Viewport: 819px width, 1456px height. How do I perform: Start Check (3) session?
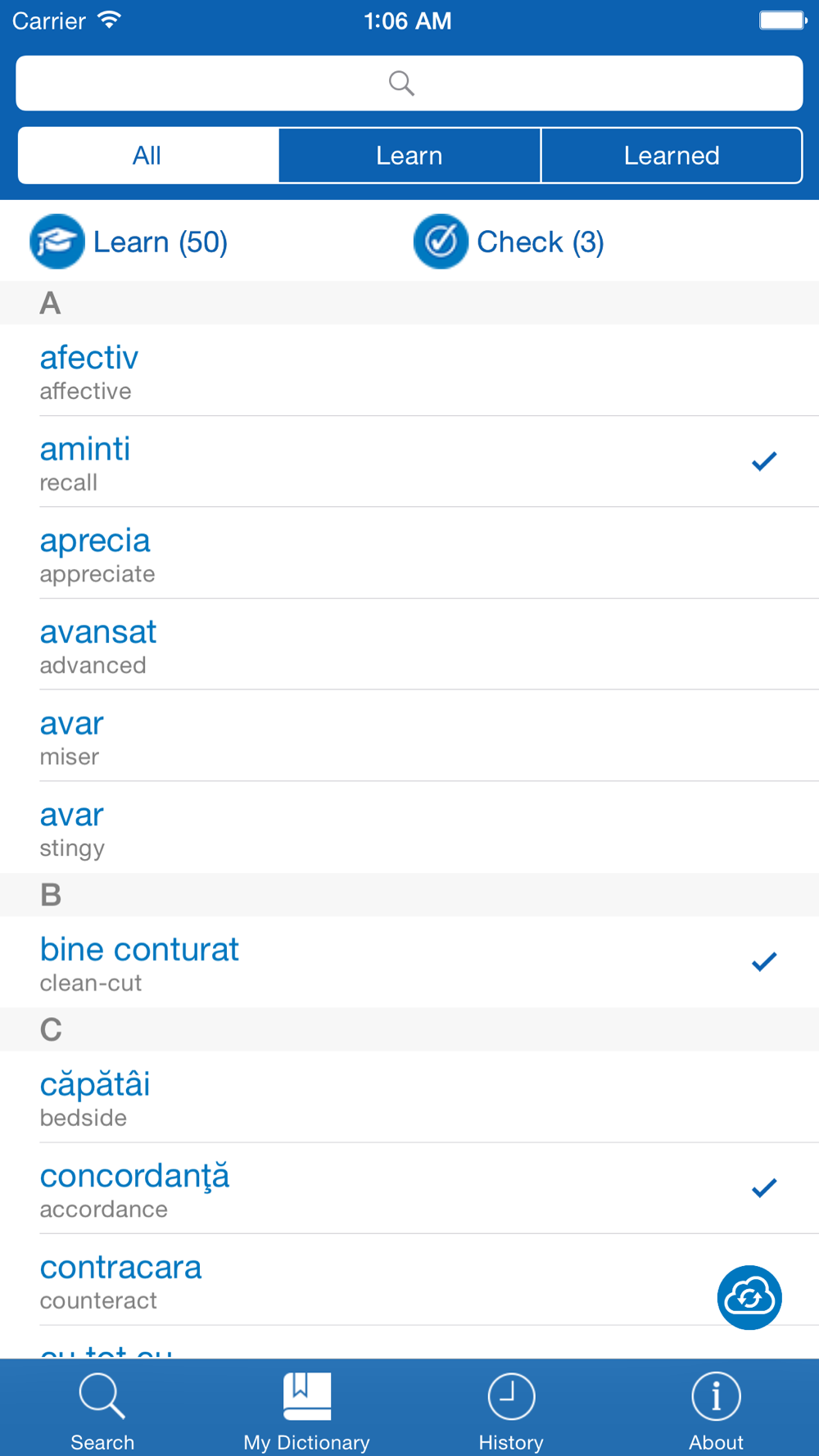(541, 242)
